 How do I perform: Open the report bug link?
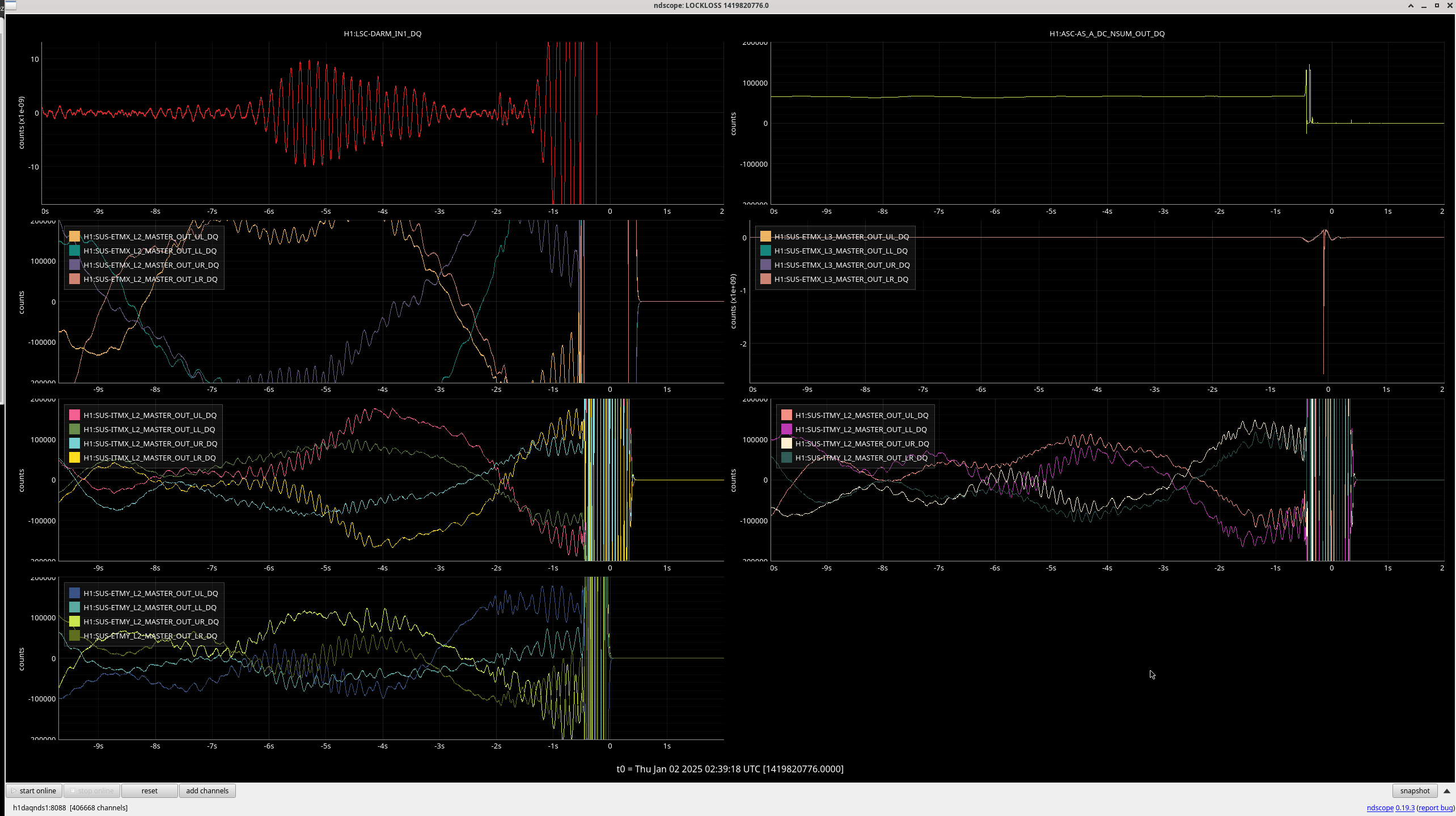(1435, 807)
